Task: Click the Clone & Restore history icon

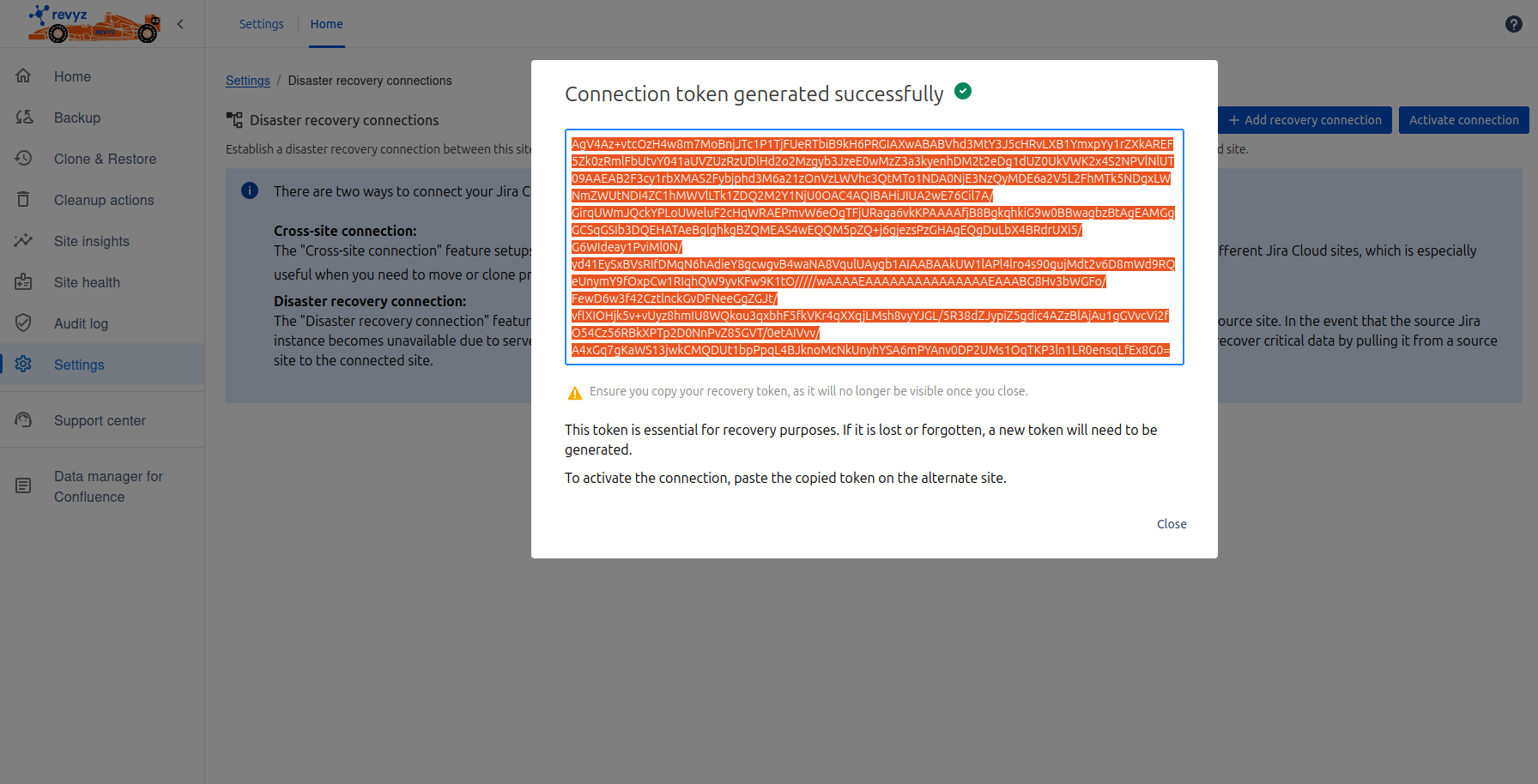Action: (x=23, y=159)
